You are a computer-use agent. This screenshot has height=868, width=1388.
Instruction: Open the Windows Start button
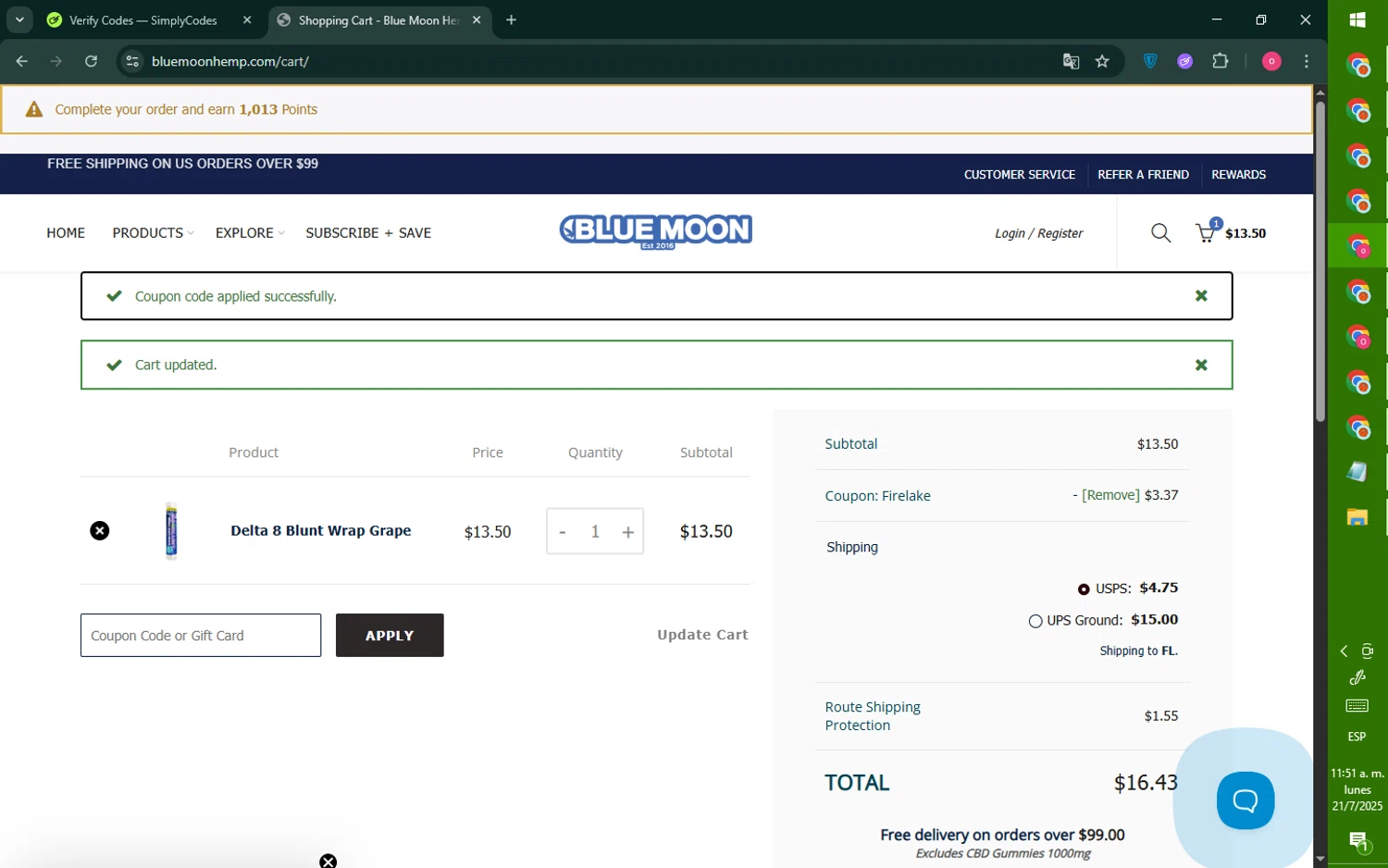1357,19
